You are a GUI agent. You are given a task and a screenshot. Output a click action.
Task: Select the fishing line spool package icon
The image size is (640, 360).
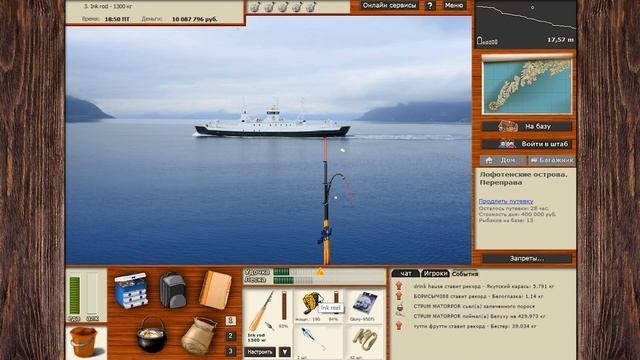pos(364,303)
